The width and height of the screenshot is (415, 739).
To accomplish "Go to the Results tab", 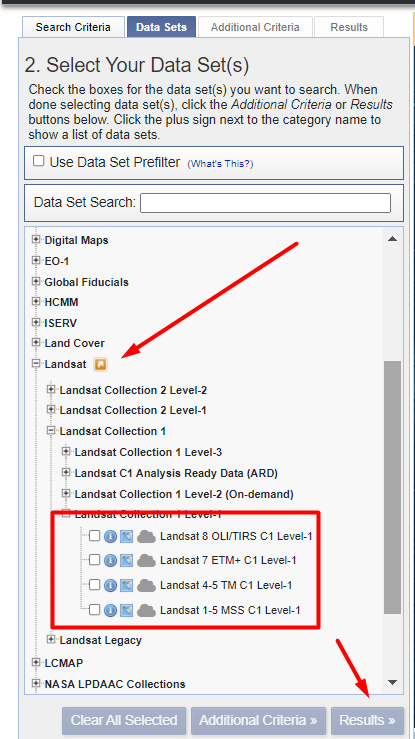I will 349,27.
